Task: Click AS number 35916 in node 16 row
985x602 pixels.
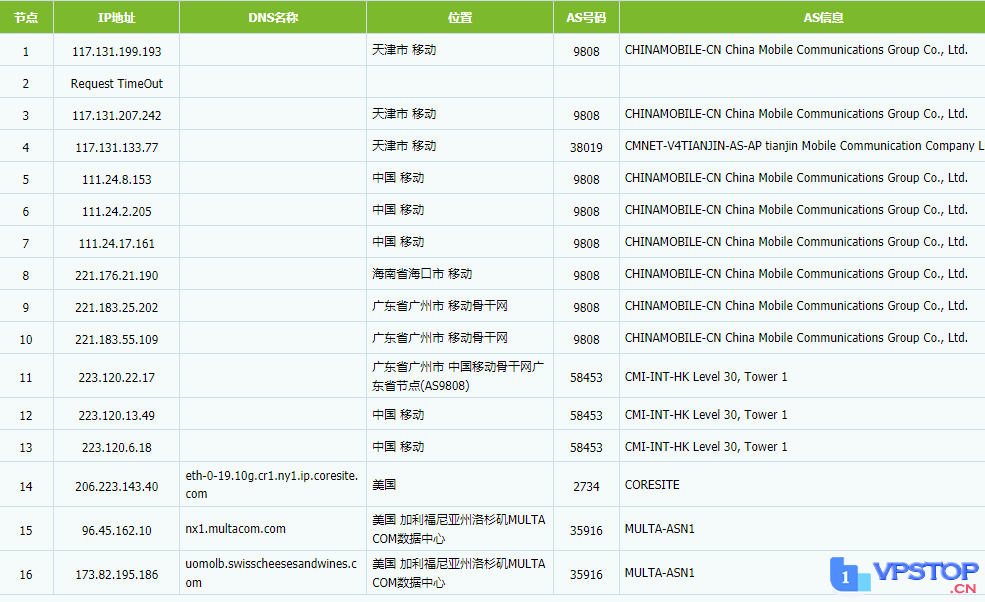Action: [x=586, y=575]
